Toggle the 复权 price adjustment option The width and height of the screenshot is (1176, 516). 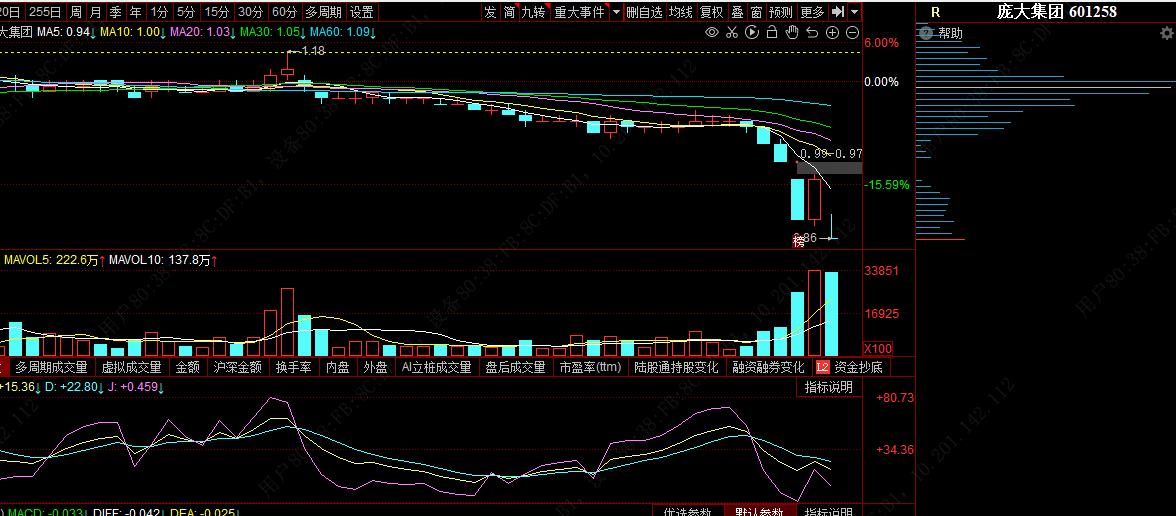coord(711,12)
